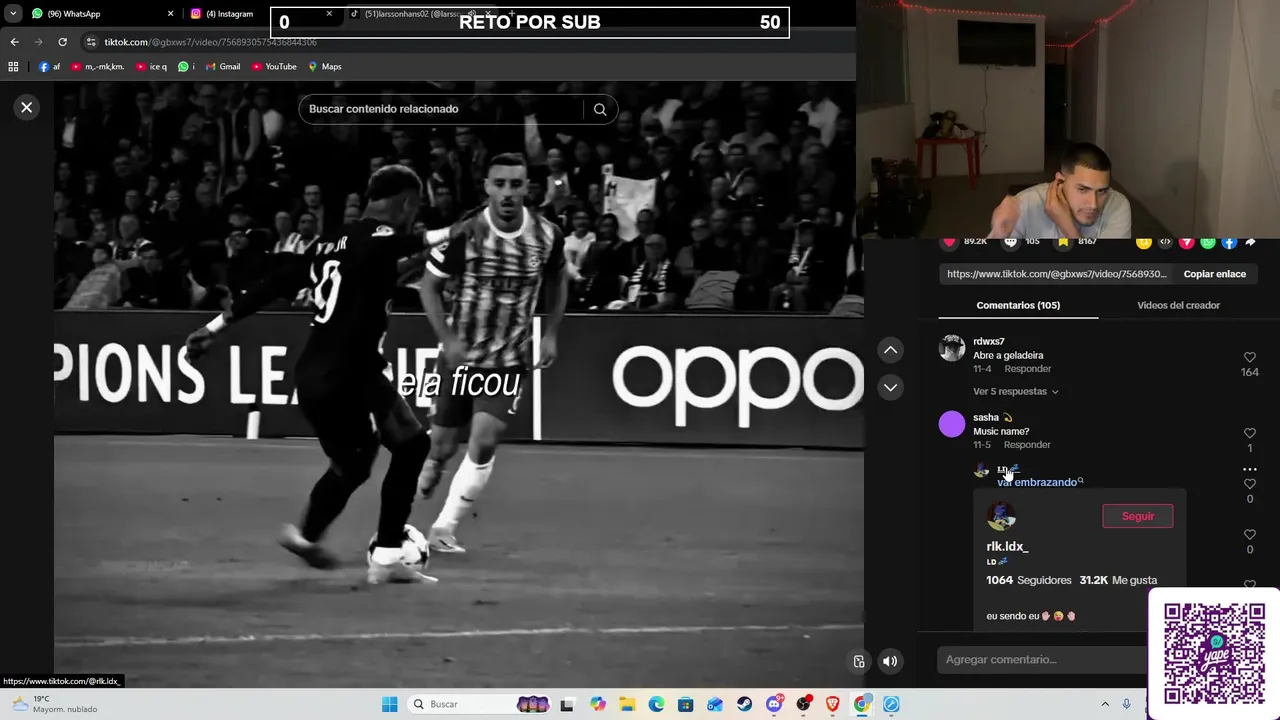The height and width of the screenshot is (720, 1280).
Task: Click the address bar URL
Action: 211,42
